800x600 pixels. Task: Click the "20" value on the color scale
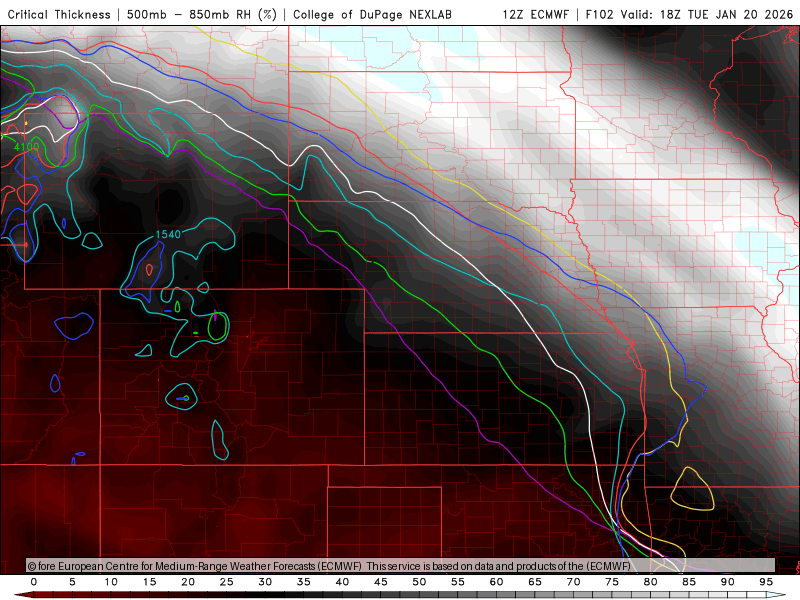pyautogui.click(x=188, y=582)
